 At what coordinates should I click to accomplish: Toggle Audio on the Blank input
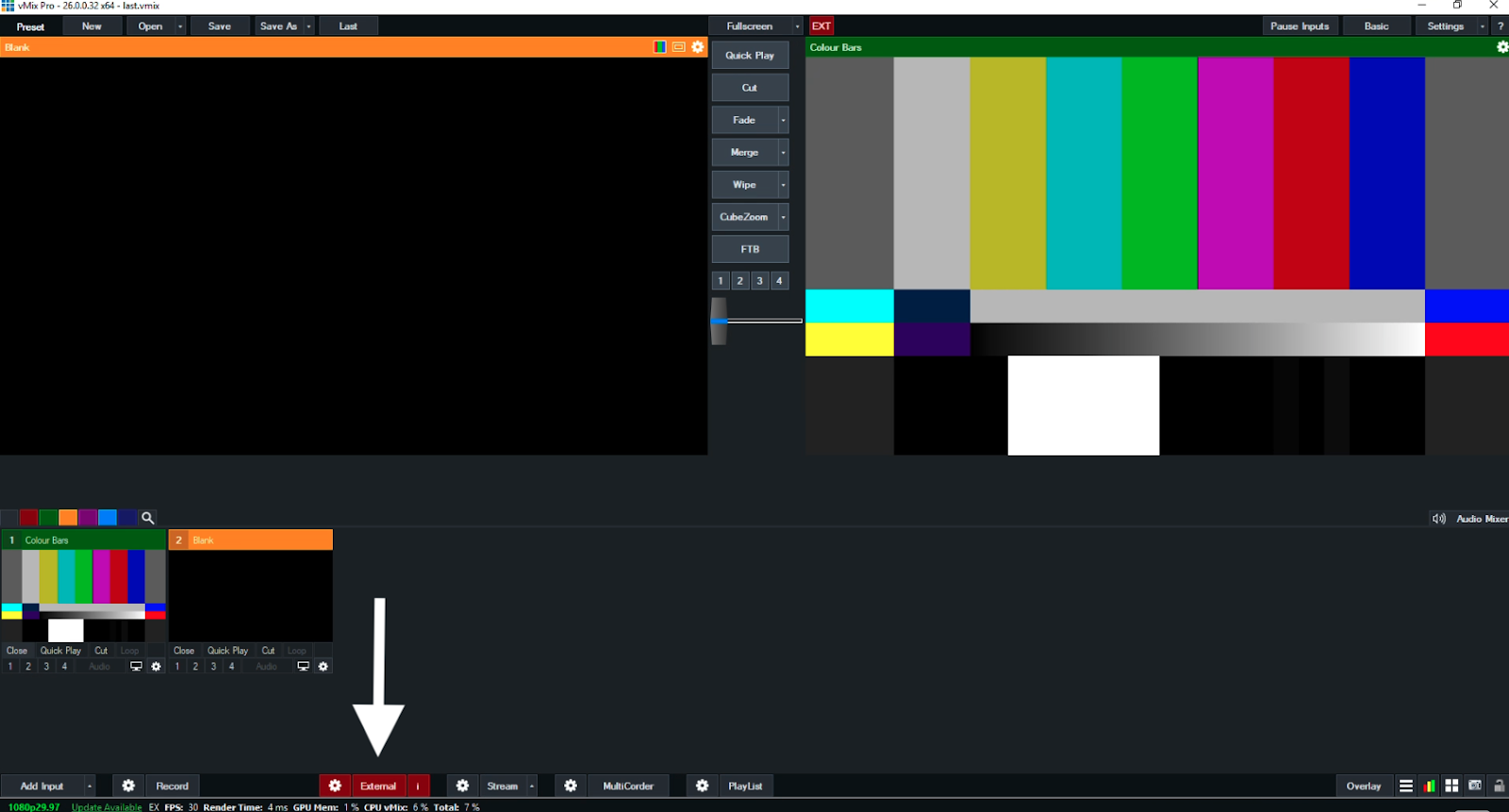click(267, 667)
